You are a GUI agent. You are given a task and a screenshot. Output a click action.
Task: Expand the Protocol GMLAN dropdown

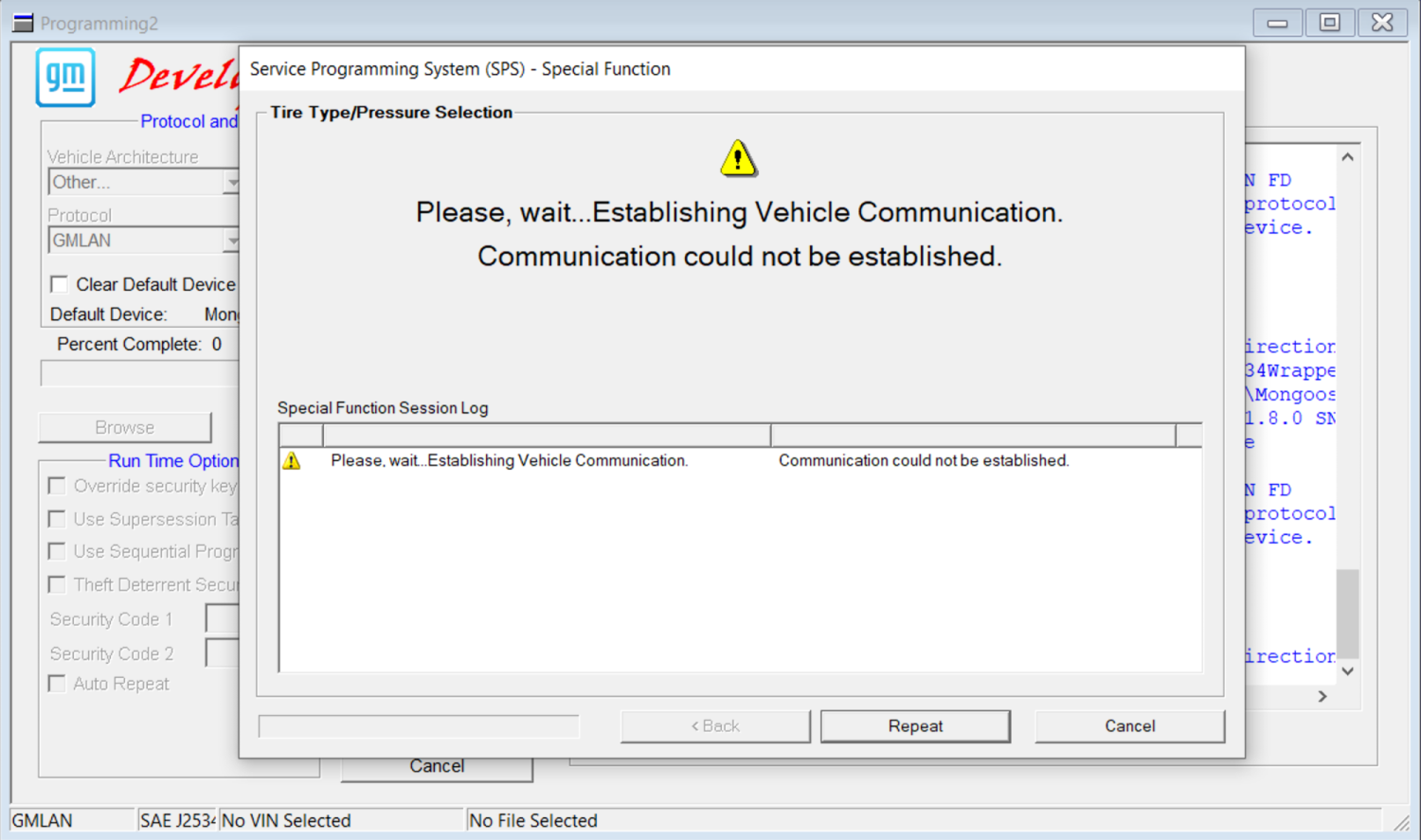click(231, 241)
